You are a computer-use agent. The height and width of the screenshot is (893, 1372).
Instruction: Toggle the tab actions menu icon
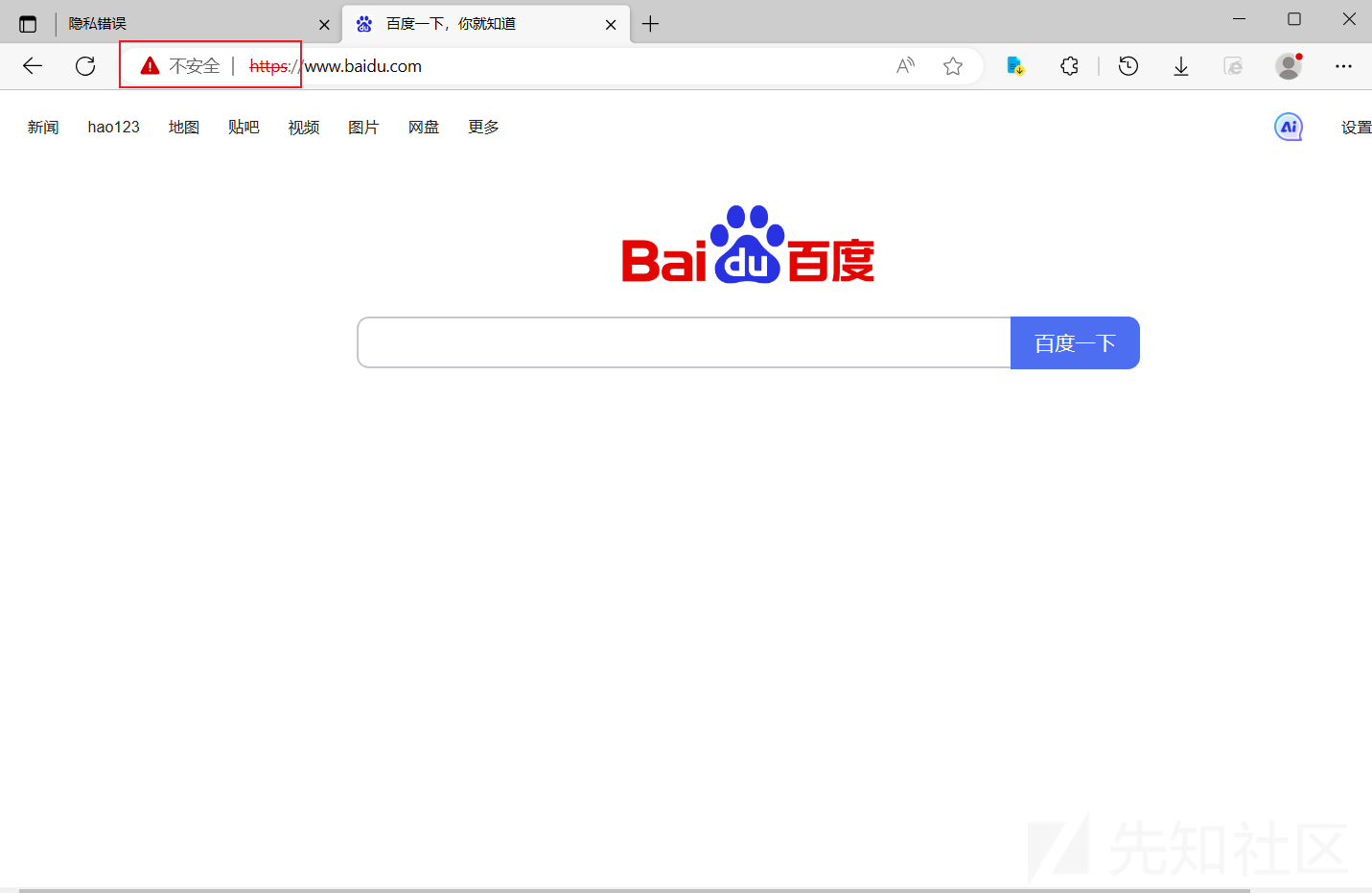[28, 24]
